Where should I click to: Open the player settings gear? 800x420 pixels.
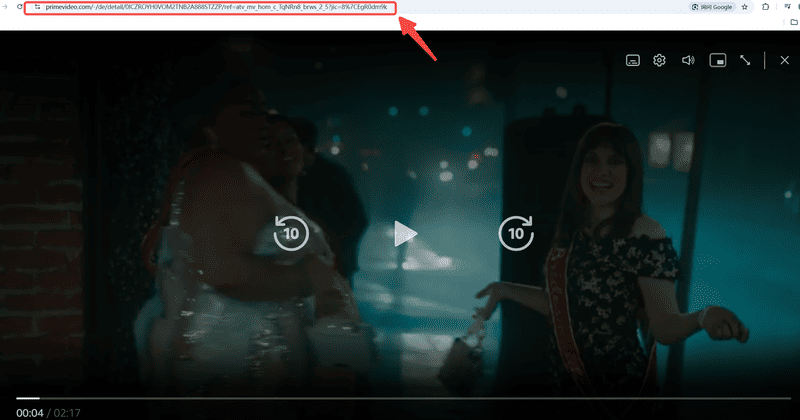tap(659, 60)
